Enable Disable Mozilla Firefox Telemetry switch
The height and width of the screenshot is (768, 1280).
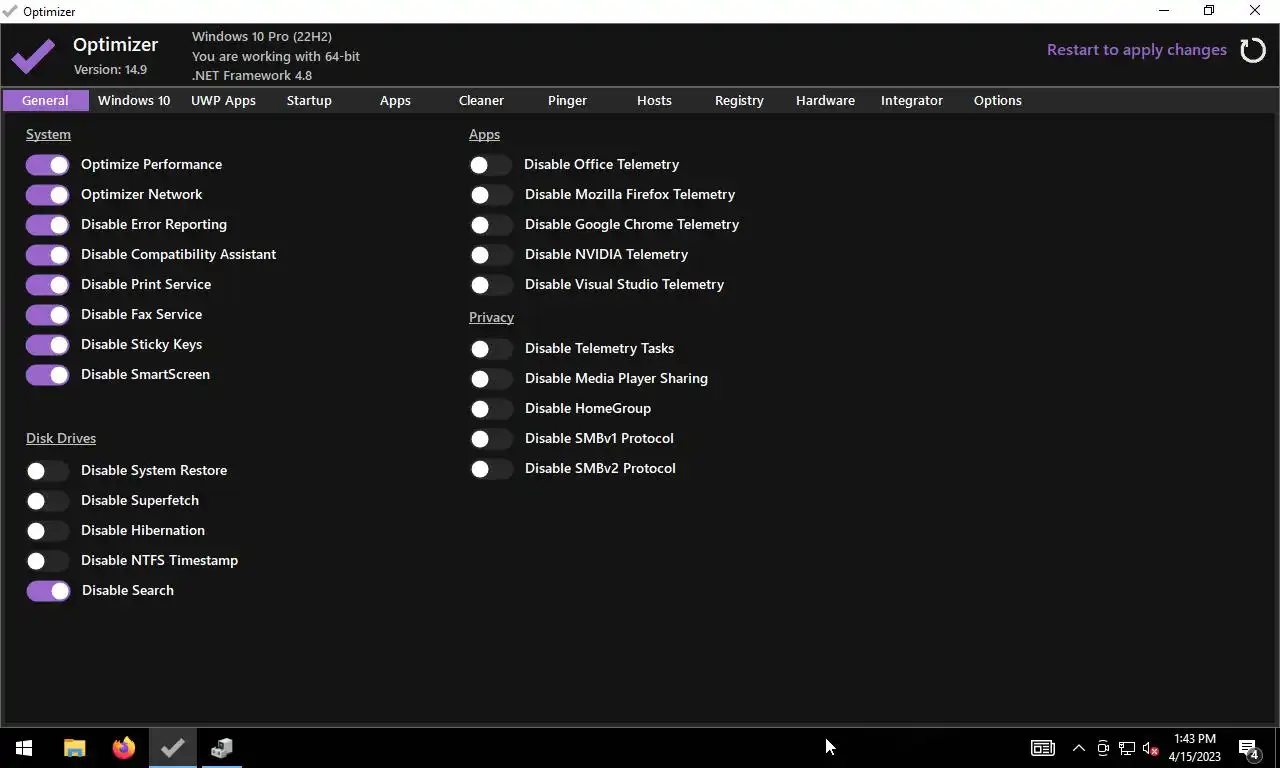(x=491, y=195)
